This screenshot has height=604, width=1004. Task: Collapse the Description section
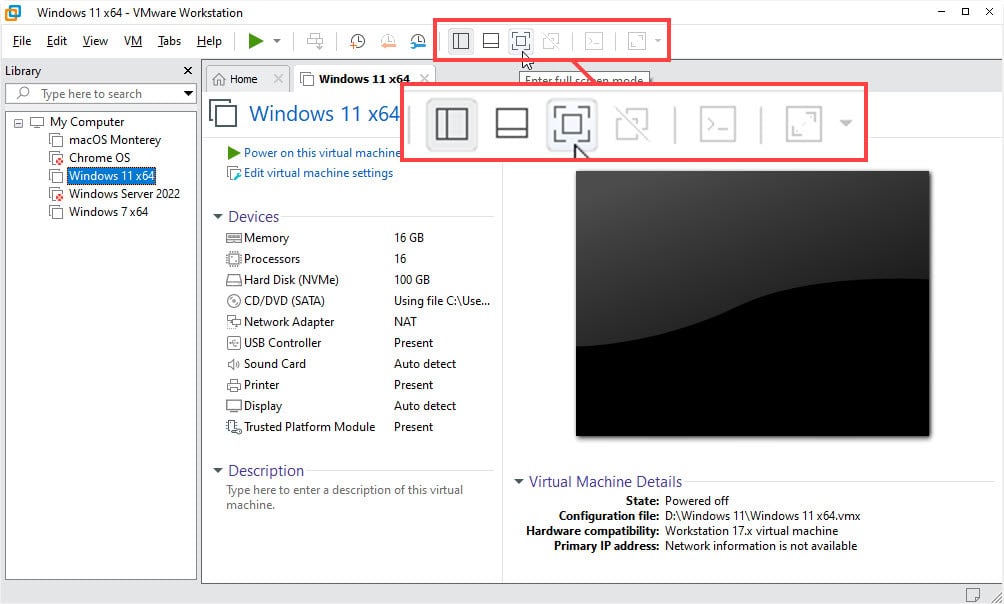tap(218, 471)
